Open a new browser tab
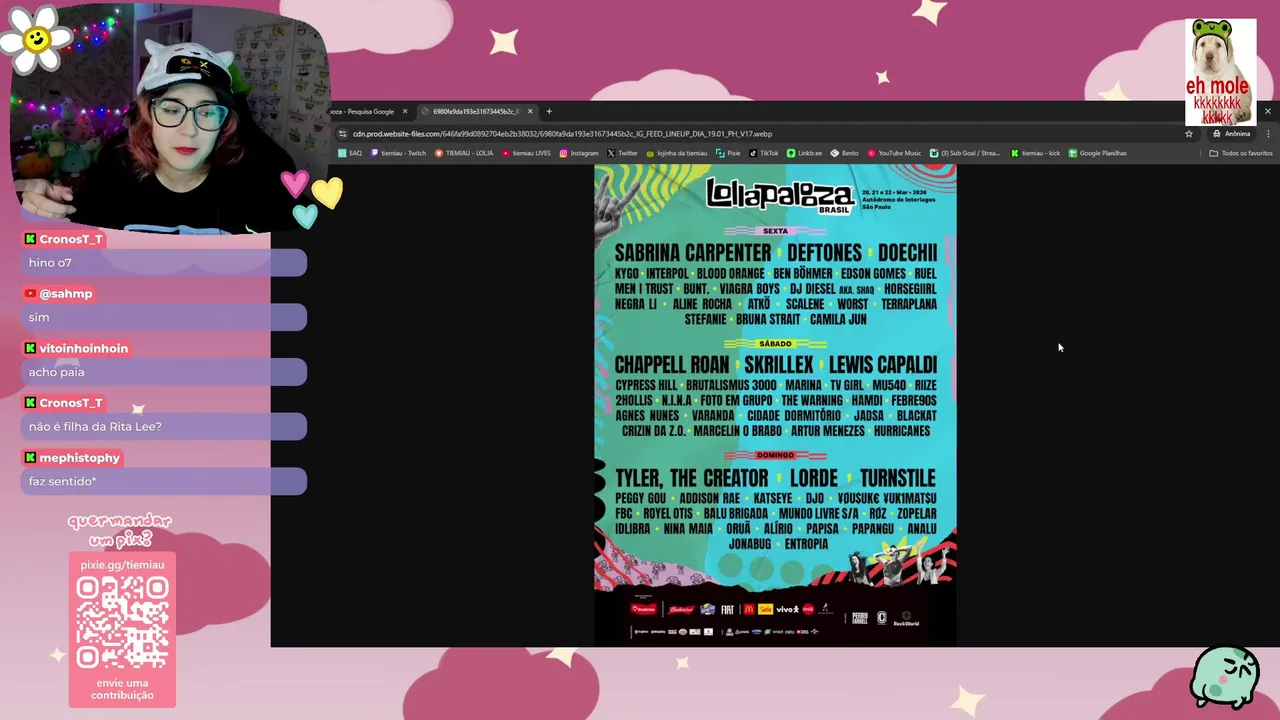 [x=549, y=111]
